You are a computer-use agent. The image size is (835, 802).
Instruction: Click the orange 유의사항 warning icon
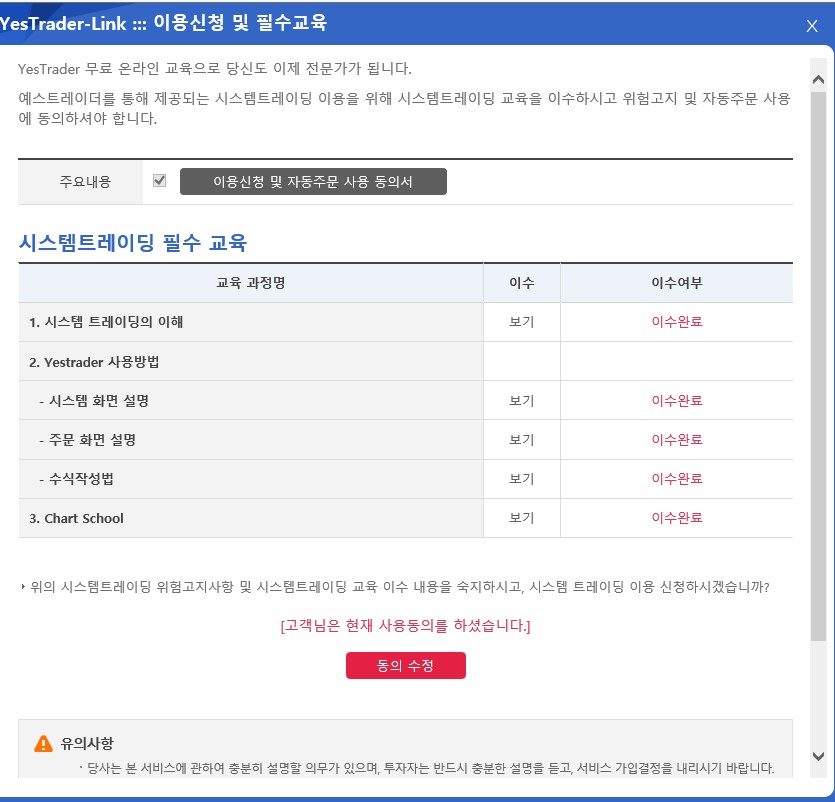(x=43, y=743)
